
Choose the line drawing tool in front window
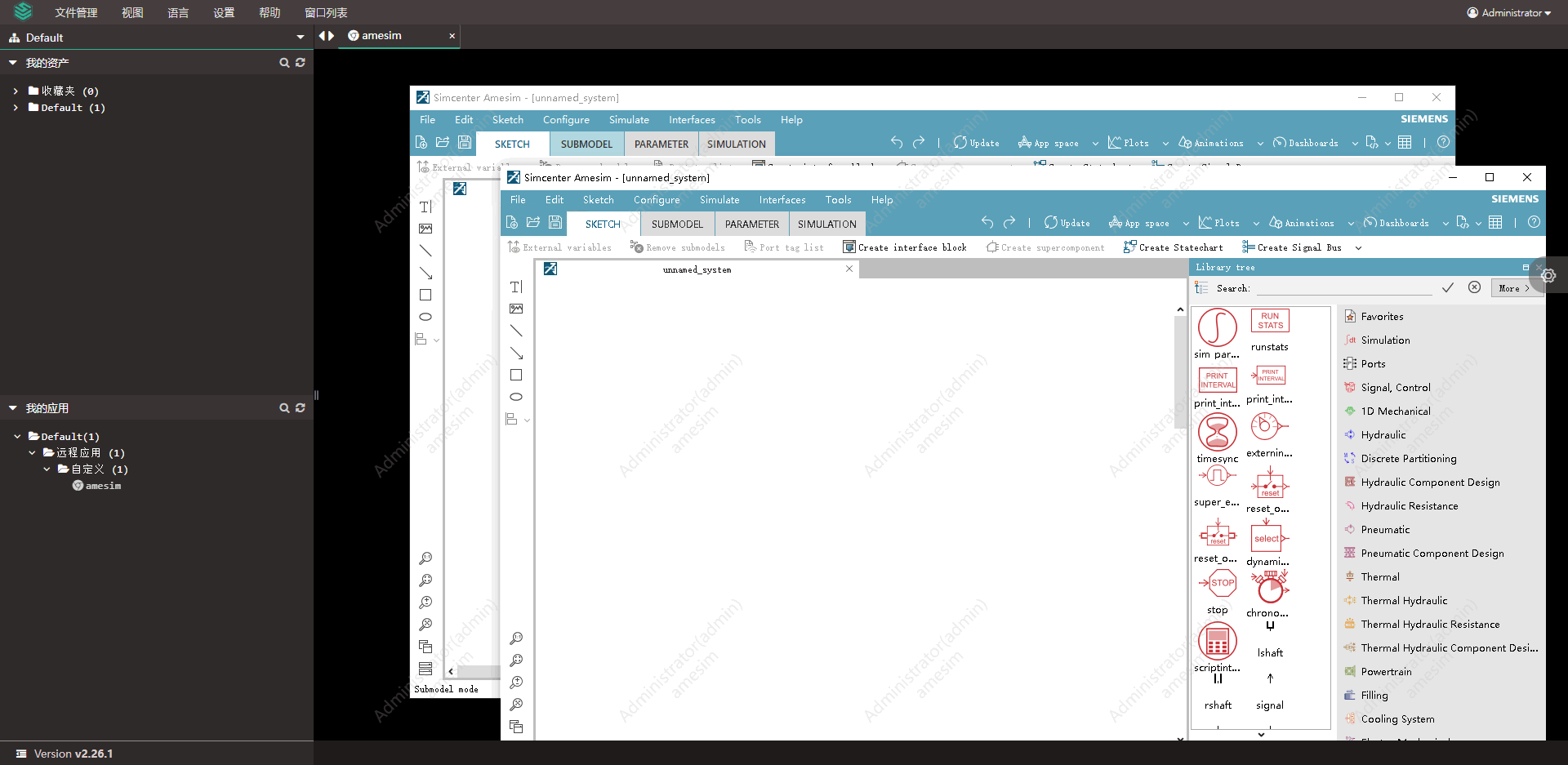(x=516, y=331)
